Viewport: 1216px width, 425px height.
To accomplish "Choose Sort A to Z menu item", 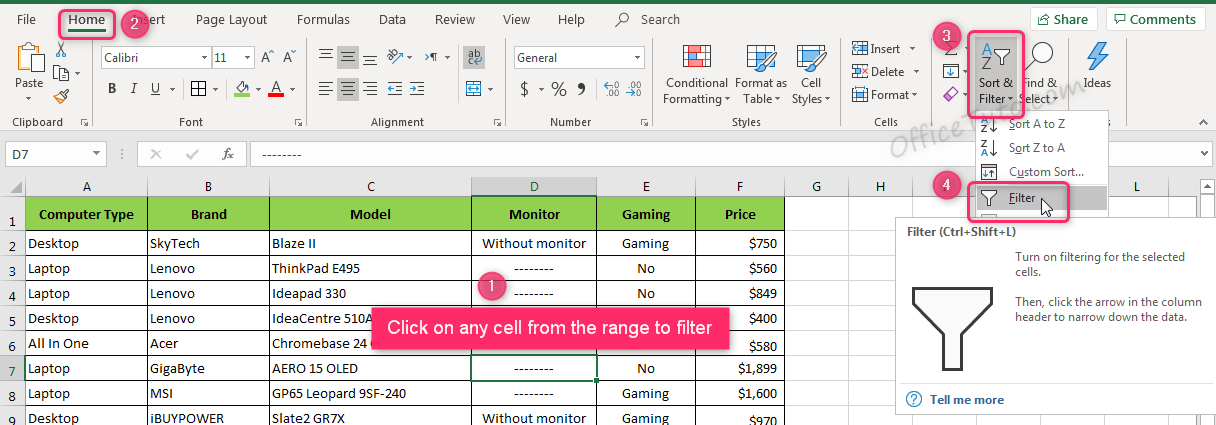I will (1040, 124).
